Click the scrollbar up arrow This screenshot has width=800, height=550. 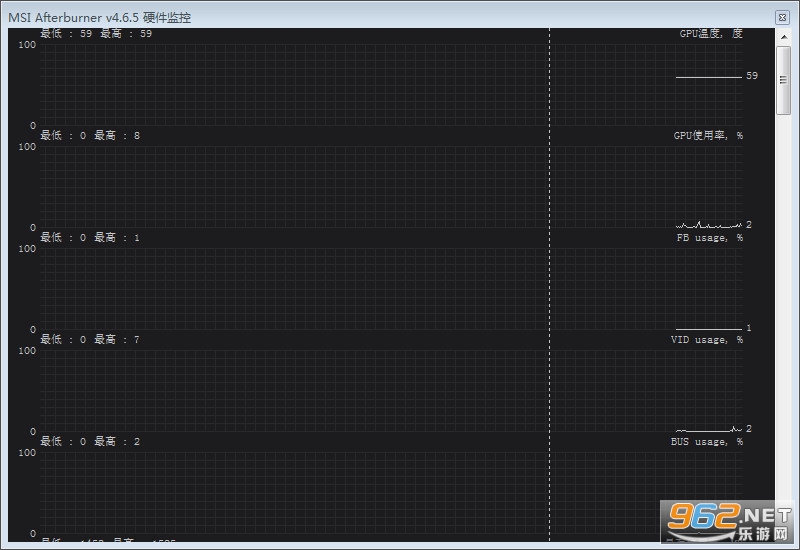click(784, 37)
